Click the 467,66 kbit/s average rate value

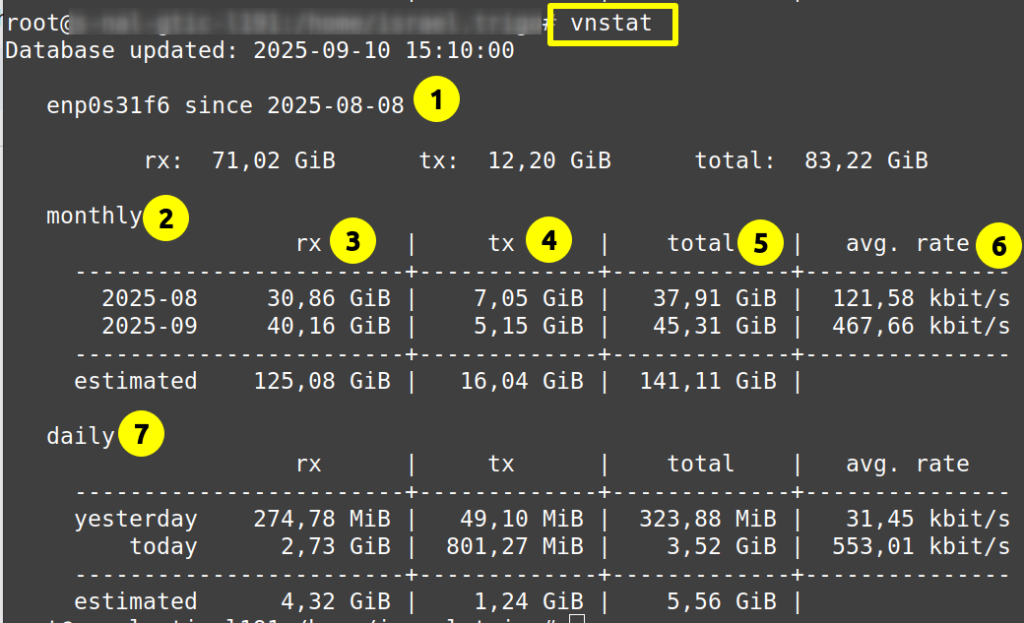coord(921,326)
